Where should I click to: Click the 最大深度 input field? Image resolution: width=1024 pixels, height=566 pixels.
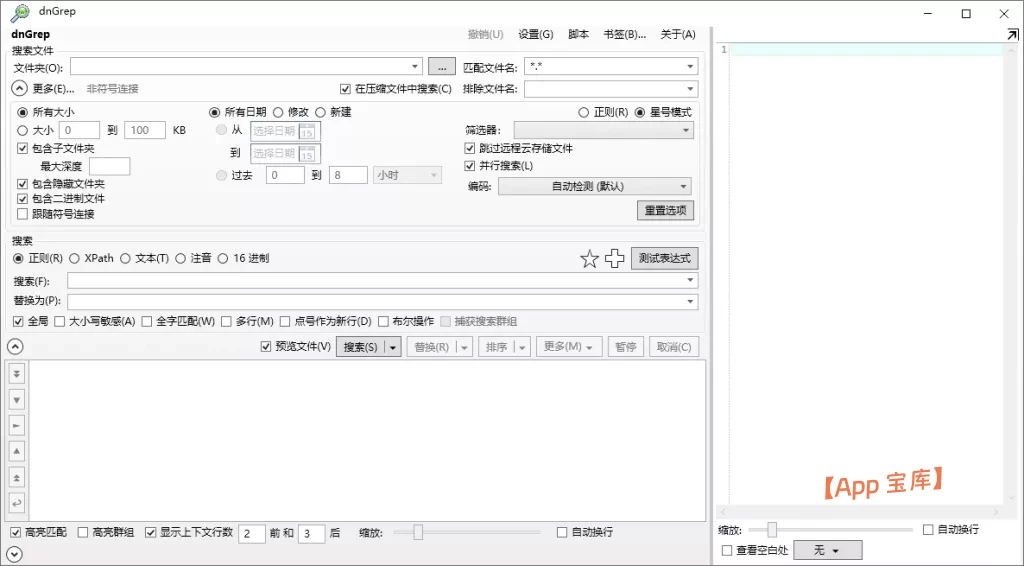tap(110, 166)
